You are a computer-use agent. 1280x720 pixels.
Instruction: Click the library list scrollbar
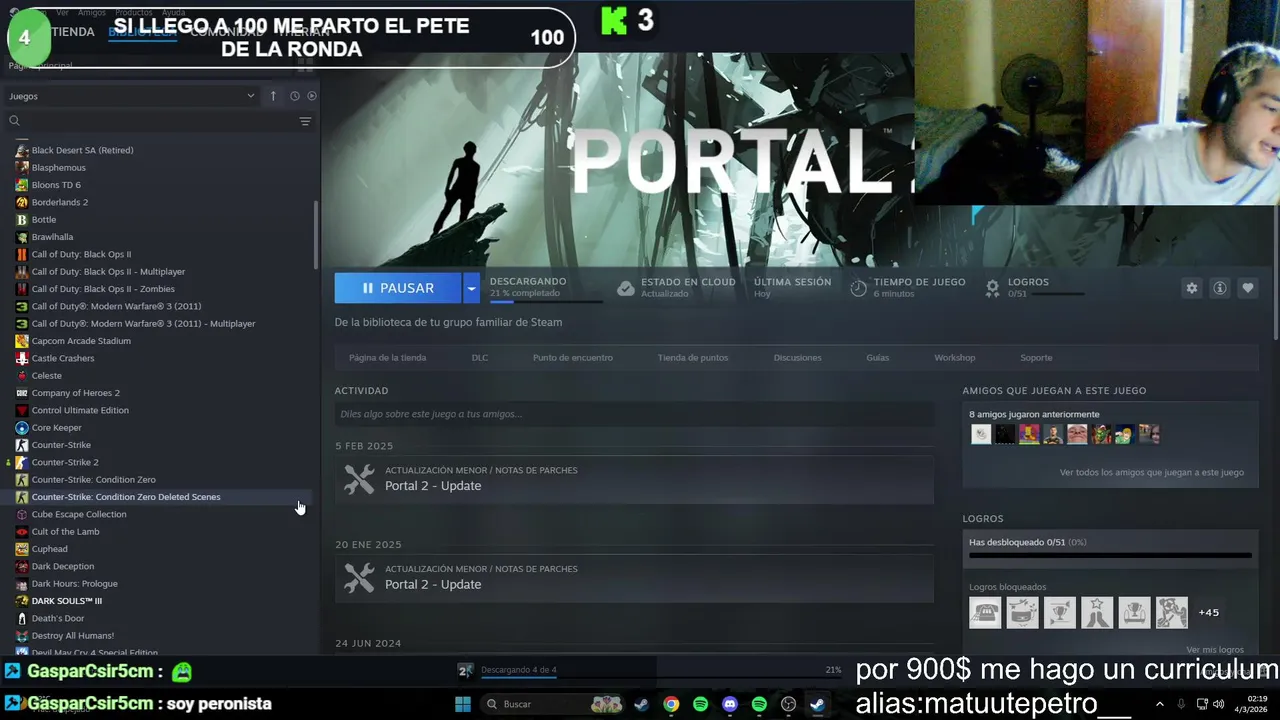pyautogui.click(x=316, y=235)
